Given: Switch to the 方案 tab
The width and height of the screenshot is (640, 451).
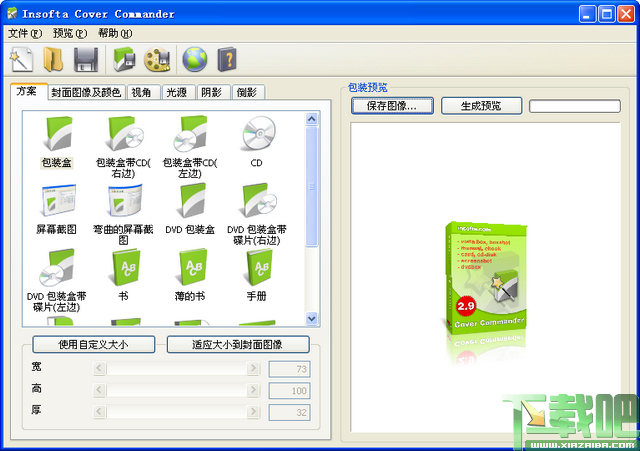Looking at the screenshot, I should pyautogui.click(x=27, y=91).
